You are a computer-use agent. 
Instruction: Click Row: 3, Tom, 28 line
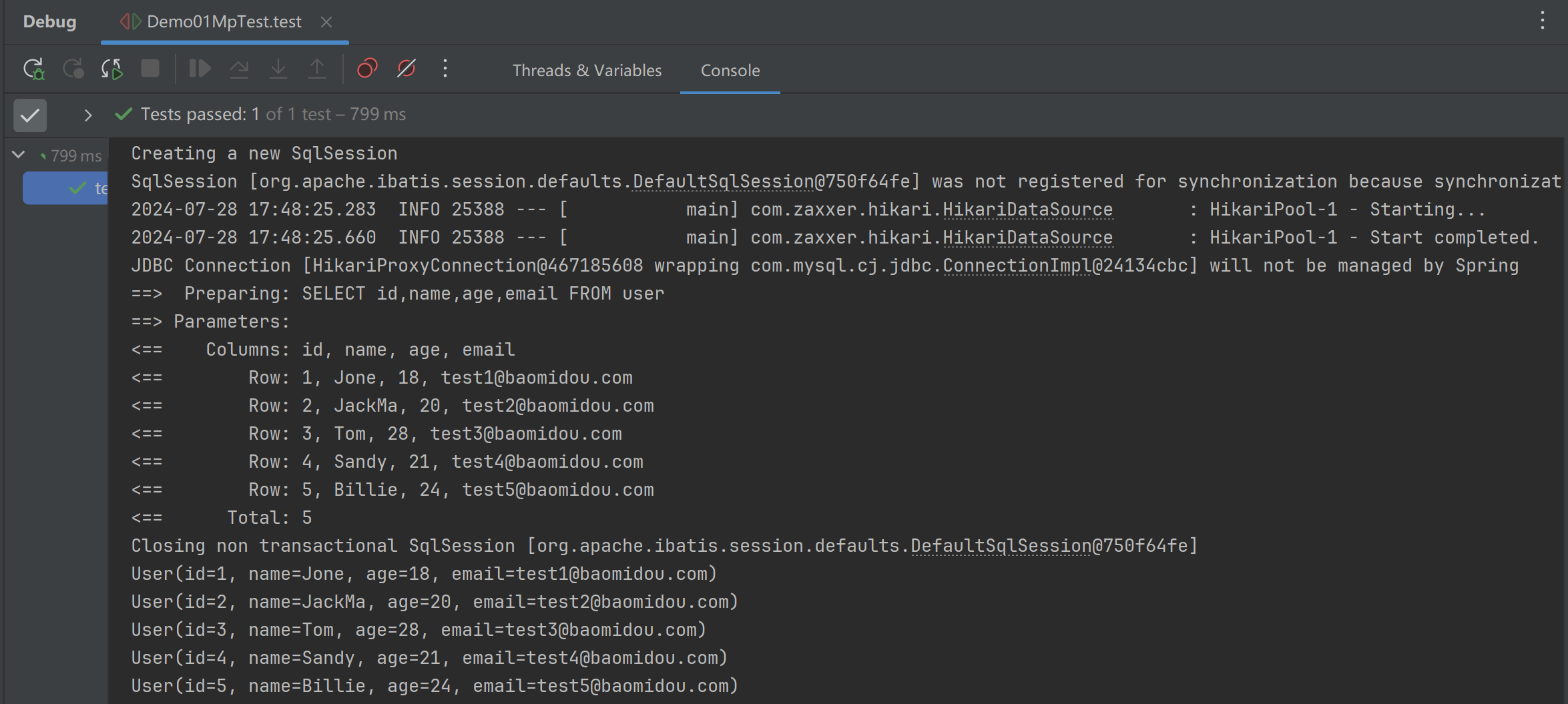pyautogui.click(x=376, y=434)
